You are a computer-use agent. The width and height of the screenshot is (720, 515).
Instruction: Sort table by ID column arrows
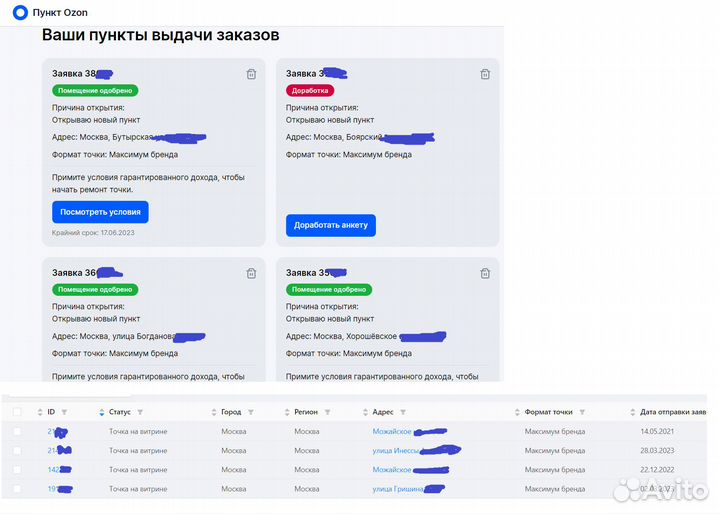pos(38,412)
